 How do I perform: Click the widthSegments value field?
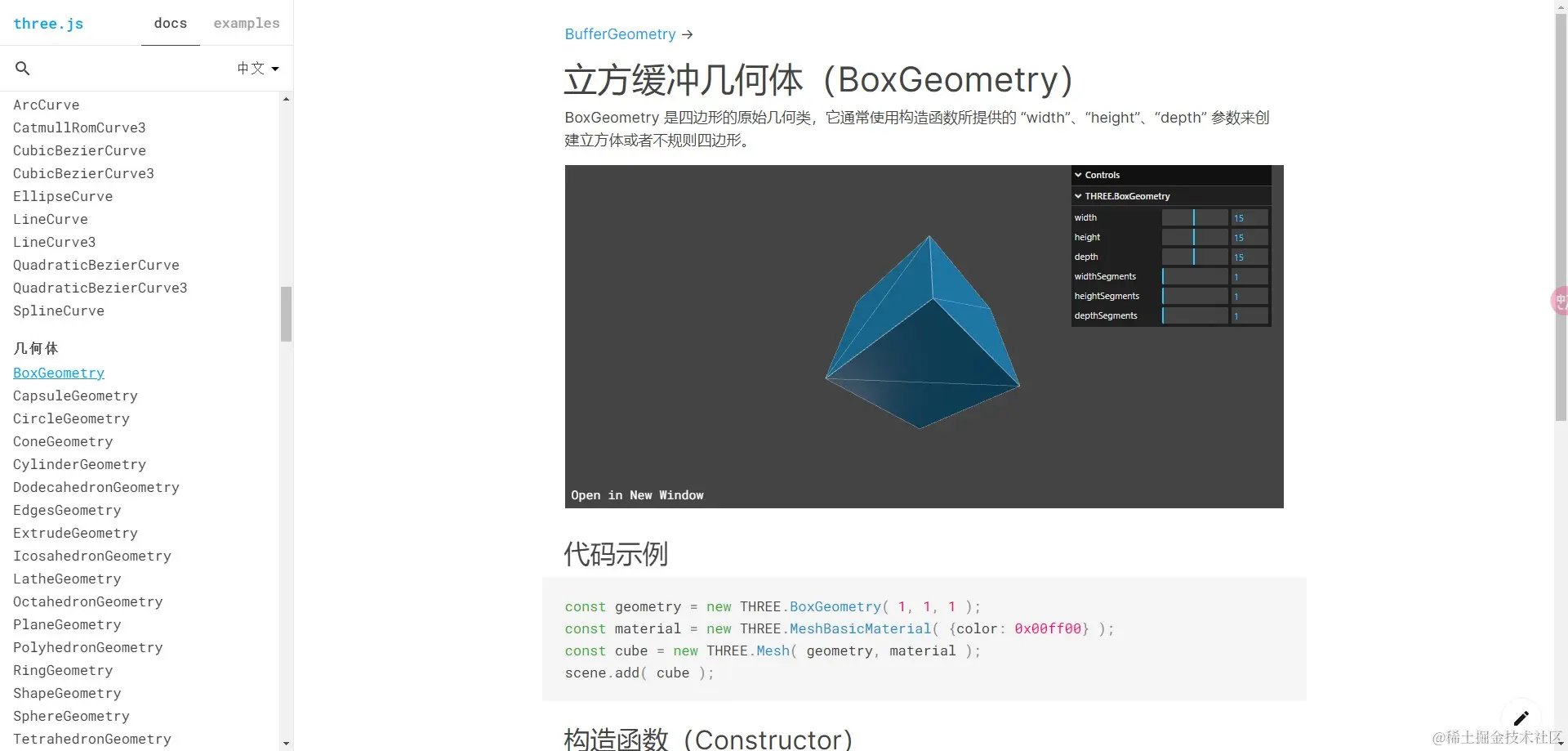tap(1249, 276)
